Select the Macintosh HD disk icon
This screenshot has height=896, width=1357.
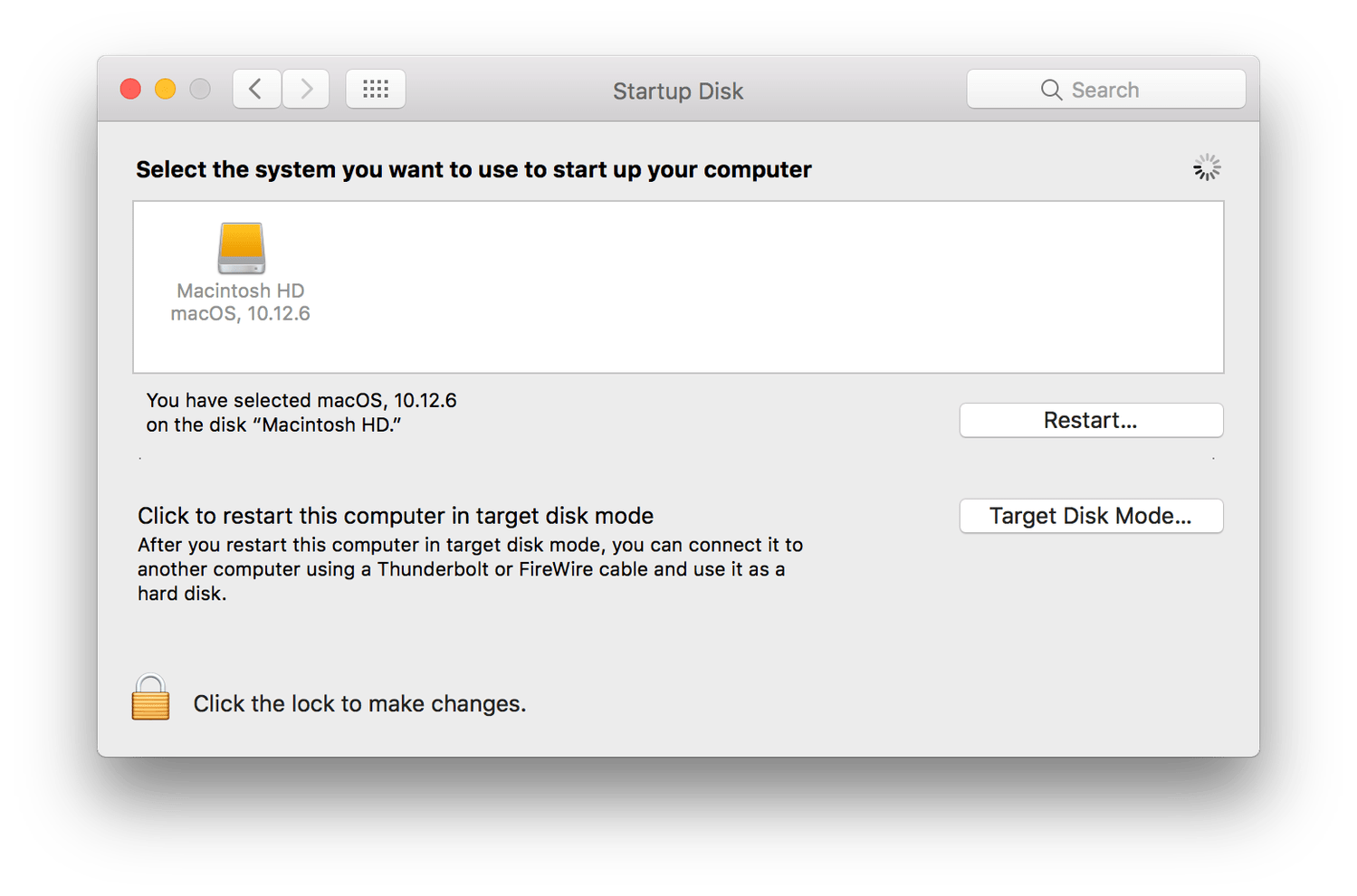pos(241,248)
